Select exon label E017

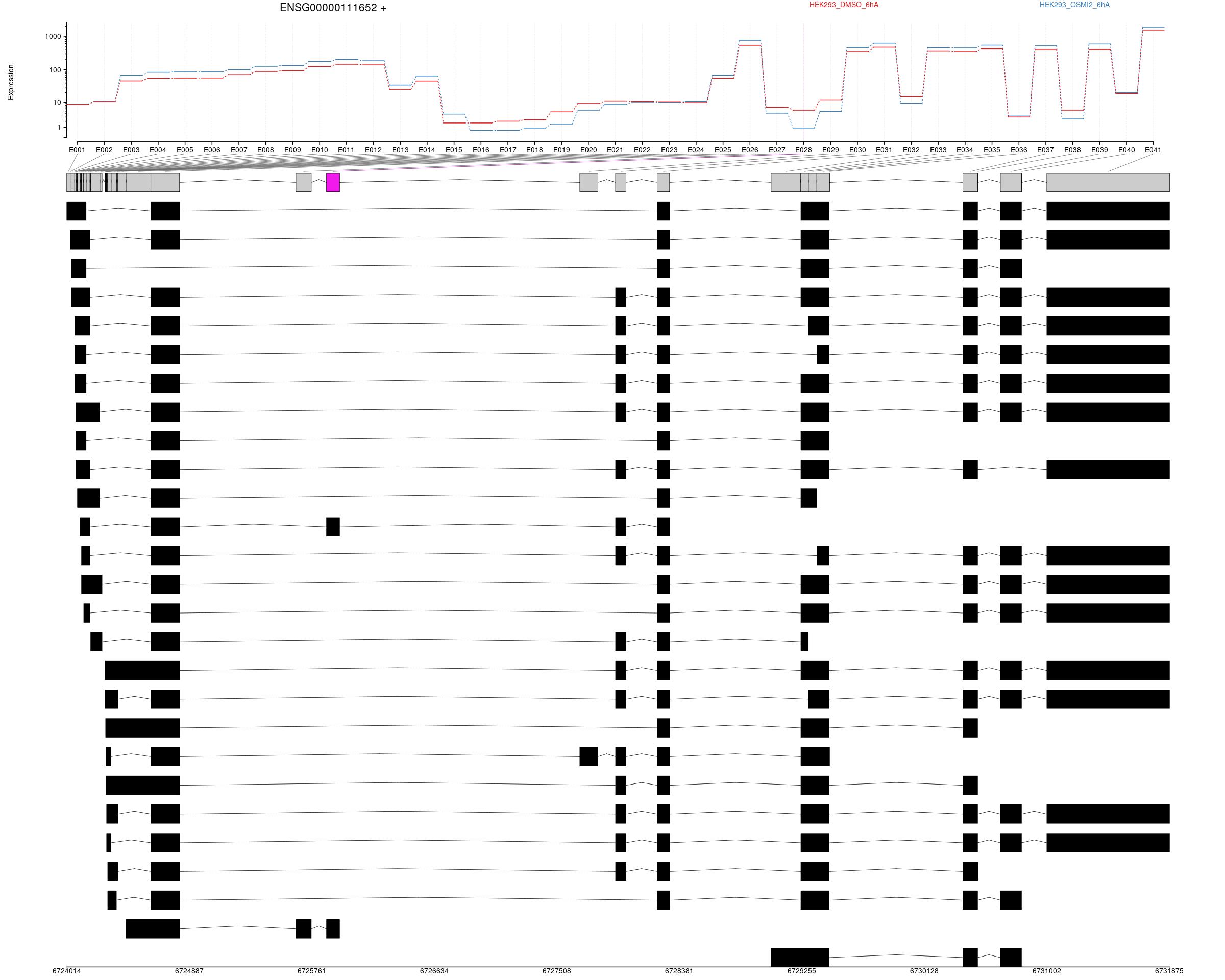click(x=508, y=150)
